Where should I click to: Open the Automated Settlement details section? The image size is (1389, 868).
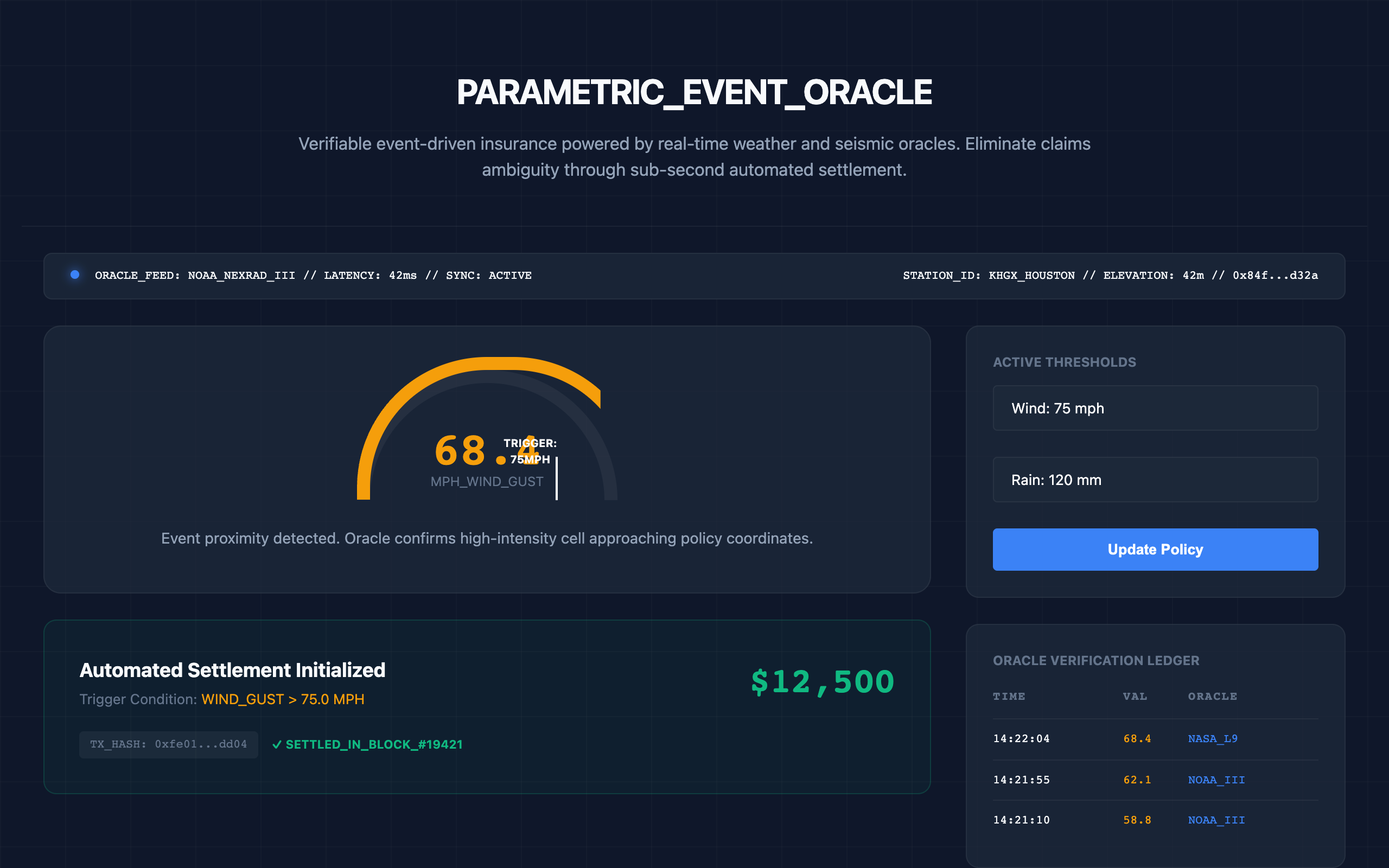[232, 670]
